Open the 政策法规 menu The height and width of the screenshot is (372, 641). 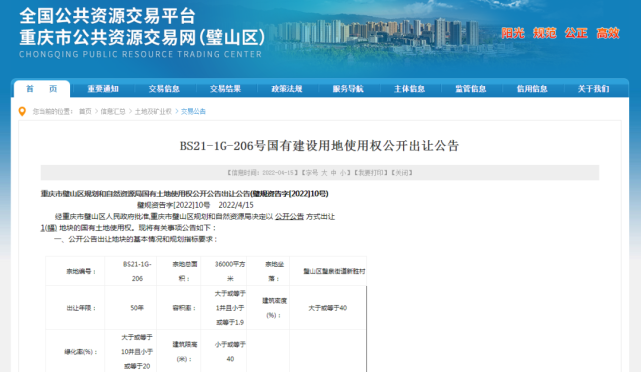point(287,89)
